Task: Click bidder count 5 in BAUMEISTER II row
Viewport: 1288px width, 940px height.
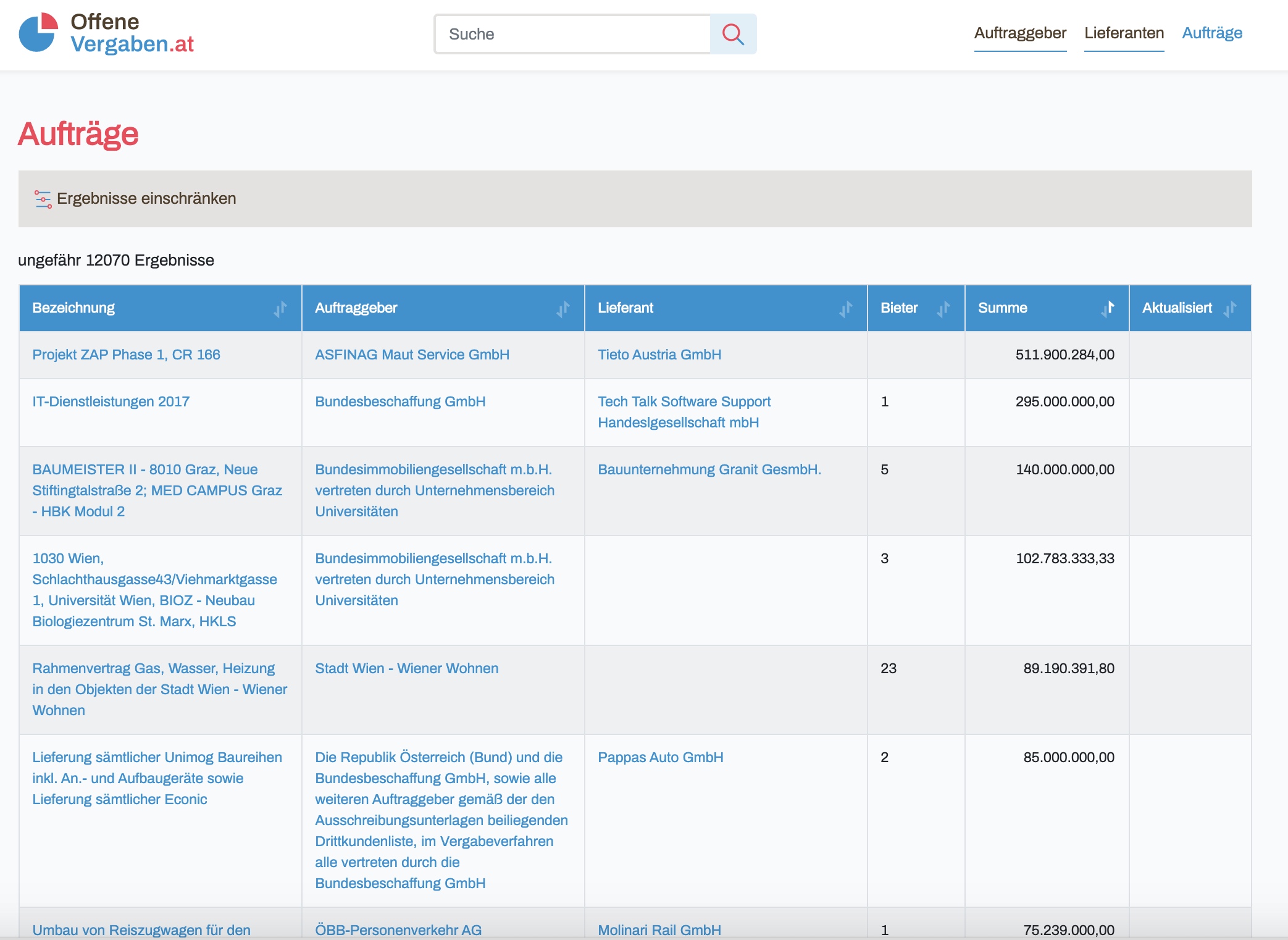Action: pos(885,469)
